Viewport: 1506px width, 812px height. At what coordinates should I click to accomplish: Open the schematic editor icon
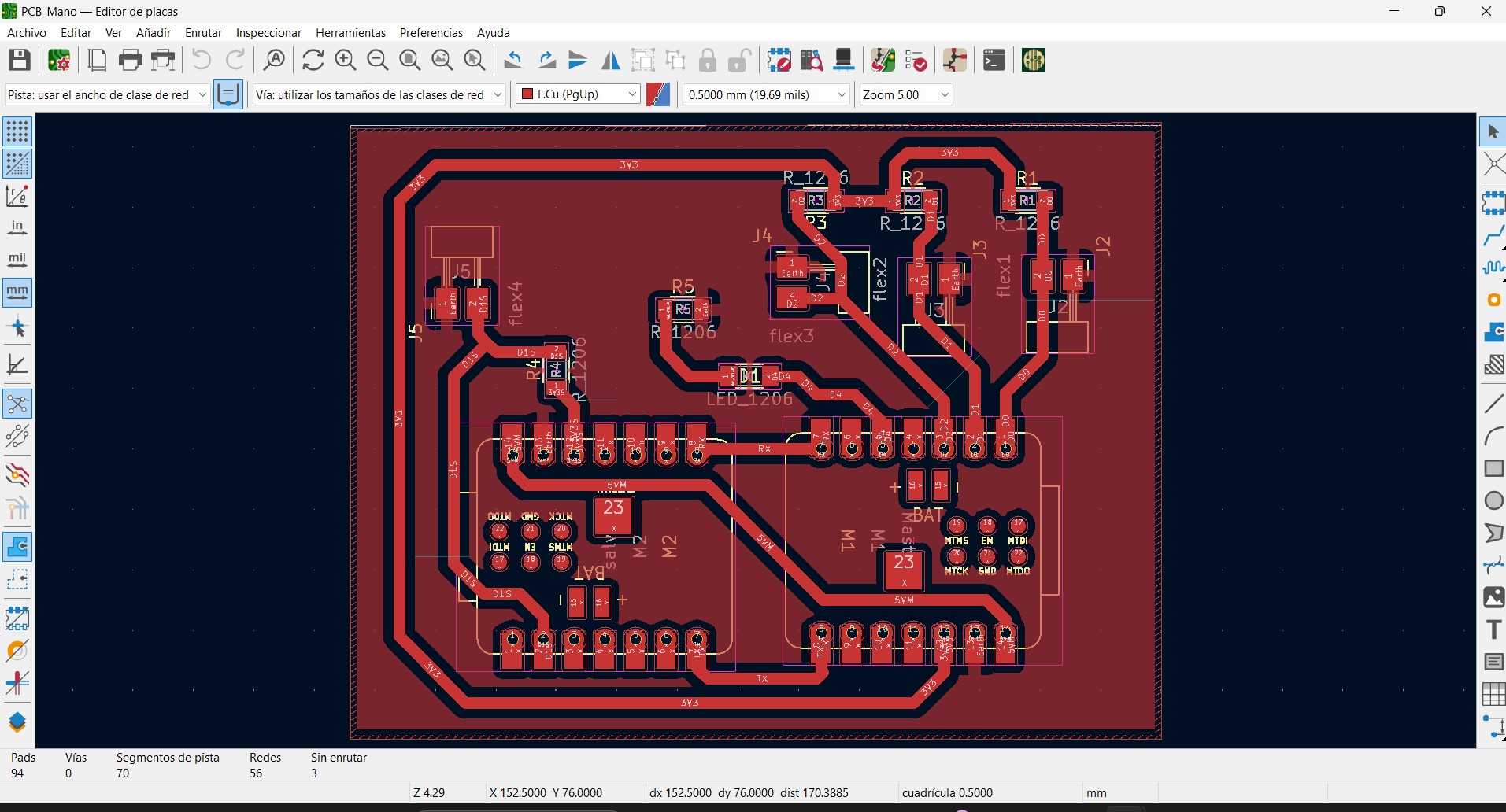point(954,60)
